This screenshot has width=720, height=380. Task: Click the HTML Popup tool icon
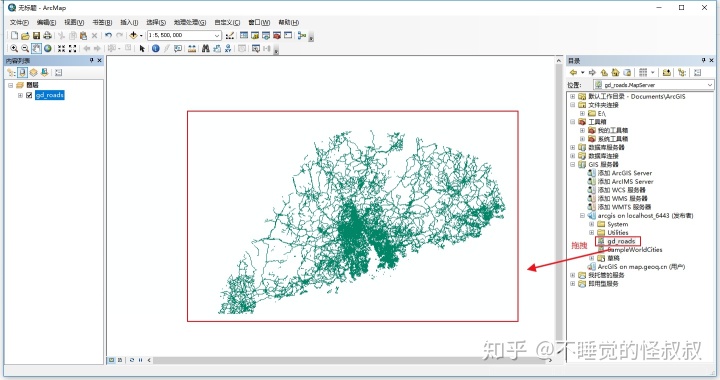click(178, 48)
